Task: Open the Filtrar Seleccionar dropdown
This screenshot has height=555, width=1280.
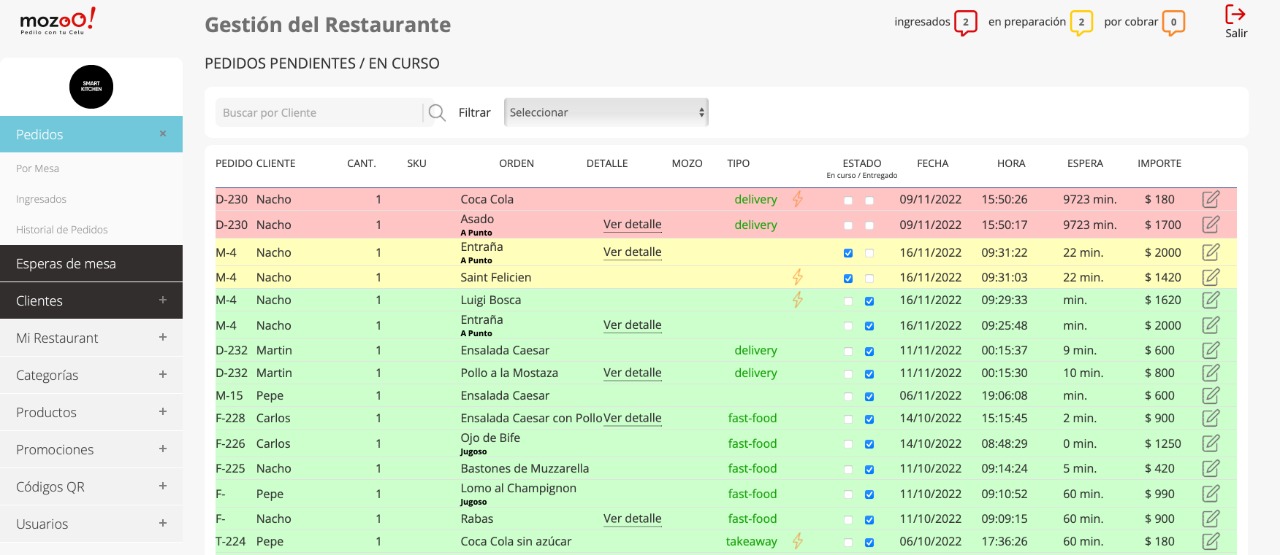Action: click(606, 112)
